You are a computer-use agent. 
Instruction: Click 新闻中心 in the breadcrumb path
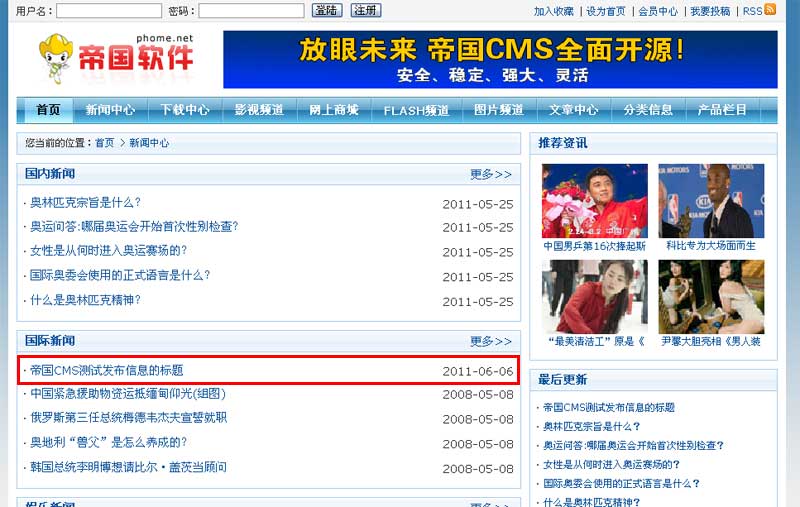(x=149, y=143)
